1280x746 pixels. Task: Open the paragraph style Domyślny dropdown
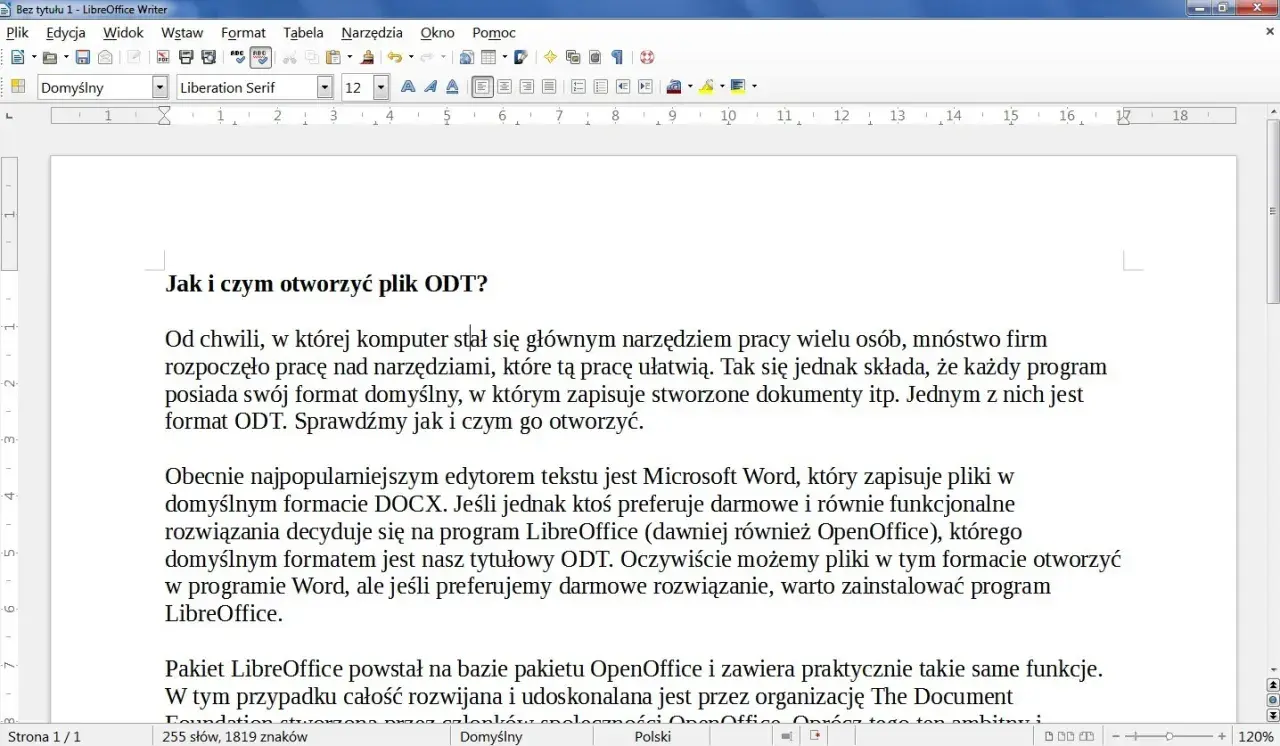160,88
